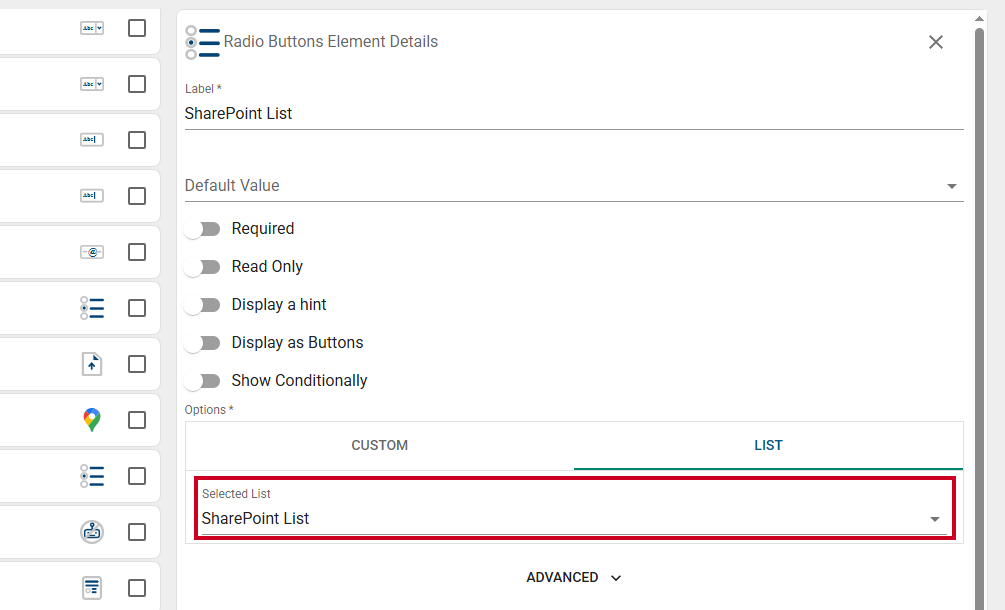Open the Default Value dropdown
1005x610 pixels.
[574, 186]
